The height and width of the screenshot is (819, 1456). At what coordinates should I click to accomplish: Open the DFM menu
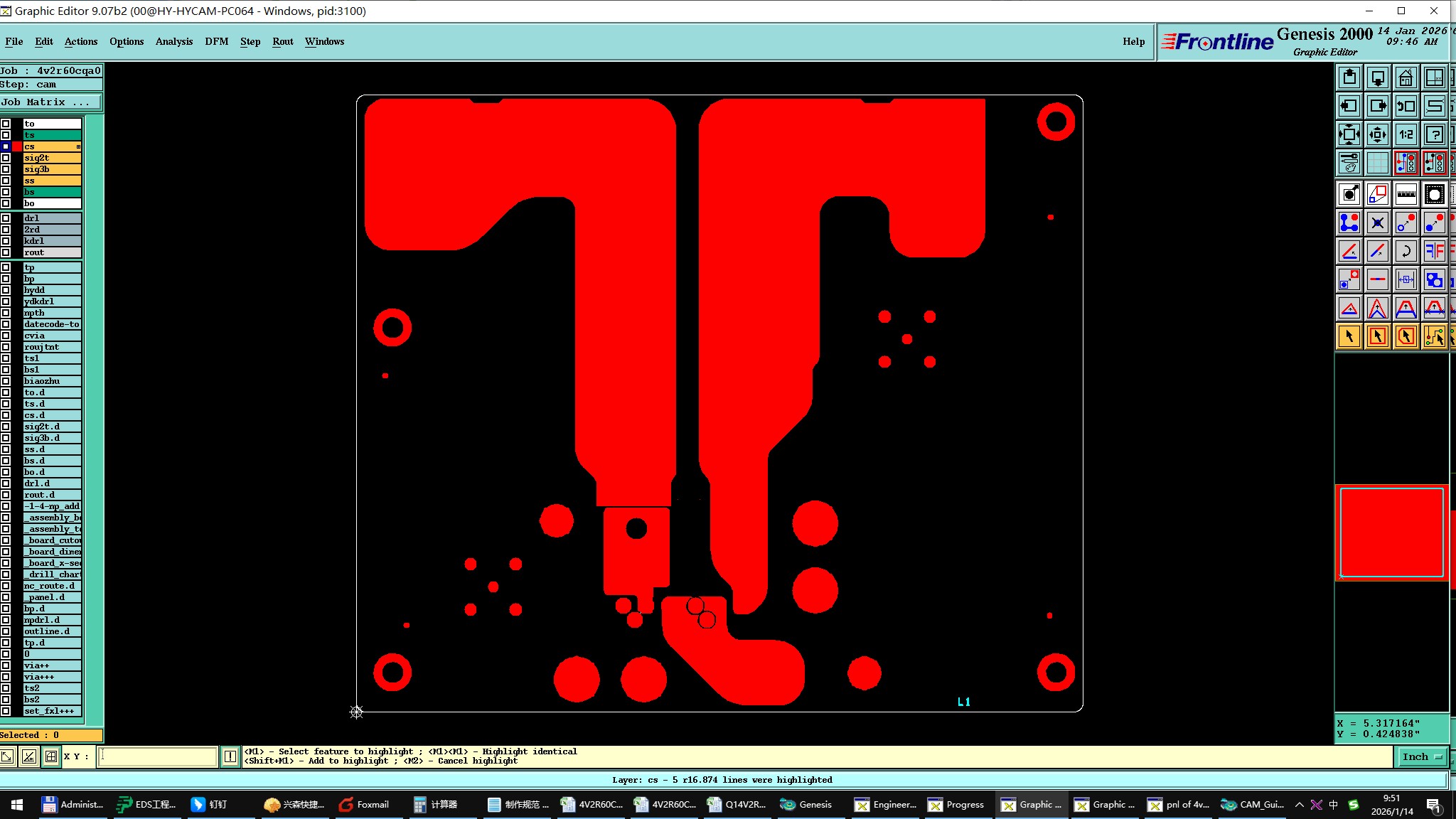(x=216, y=41)
